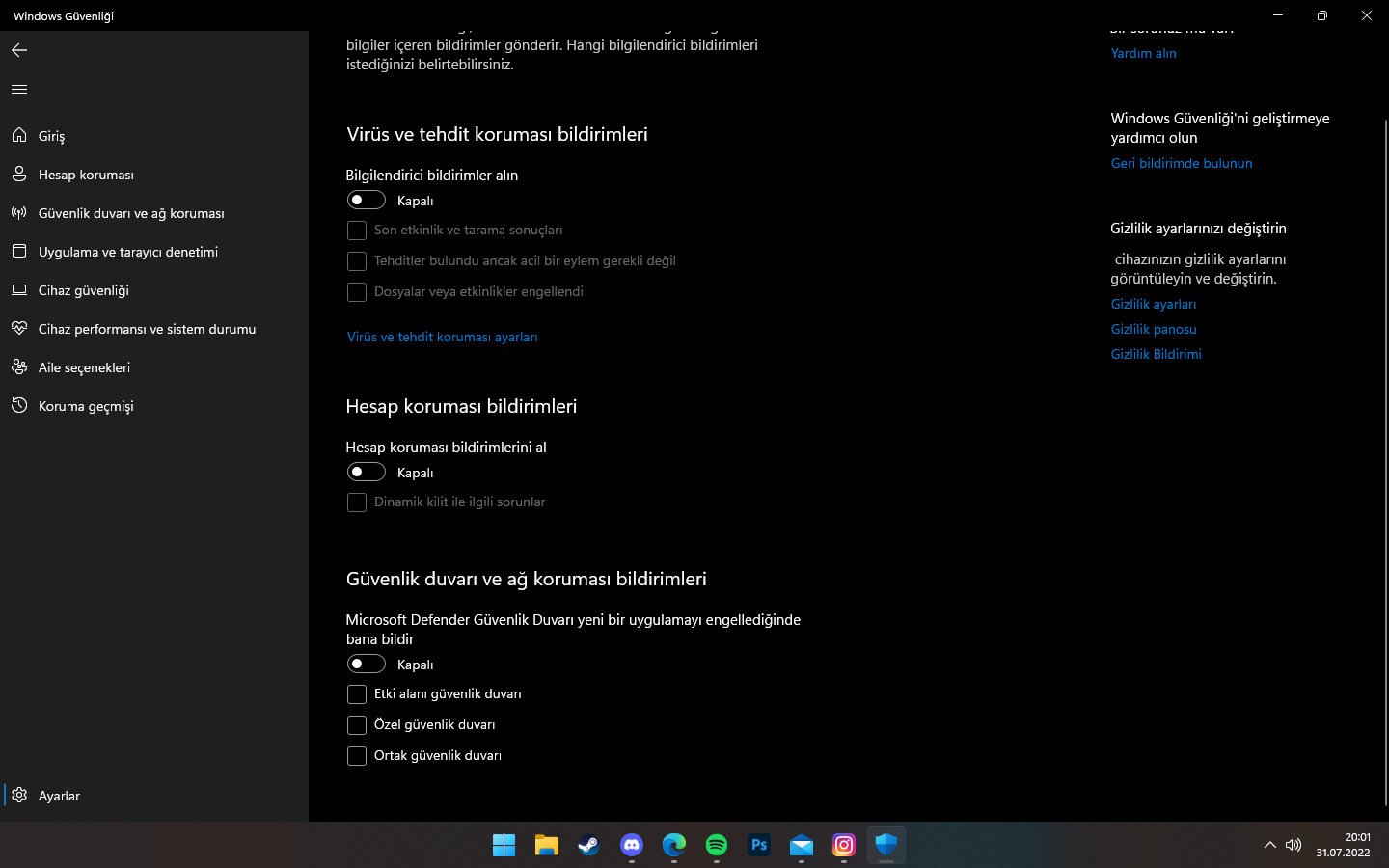Open the volume control in the tray
This screenshot has width=1389, height=868.
click(x=1294, y=845)
